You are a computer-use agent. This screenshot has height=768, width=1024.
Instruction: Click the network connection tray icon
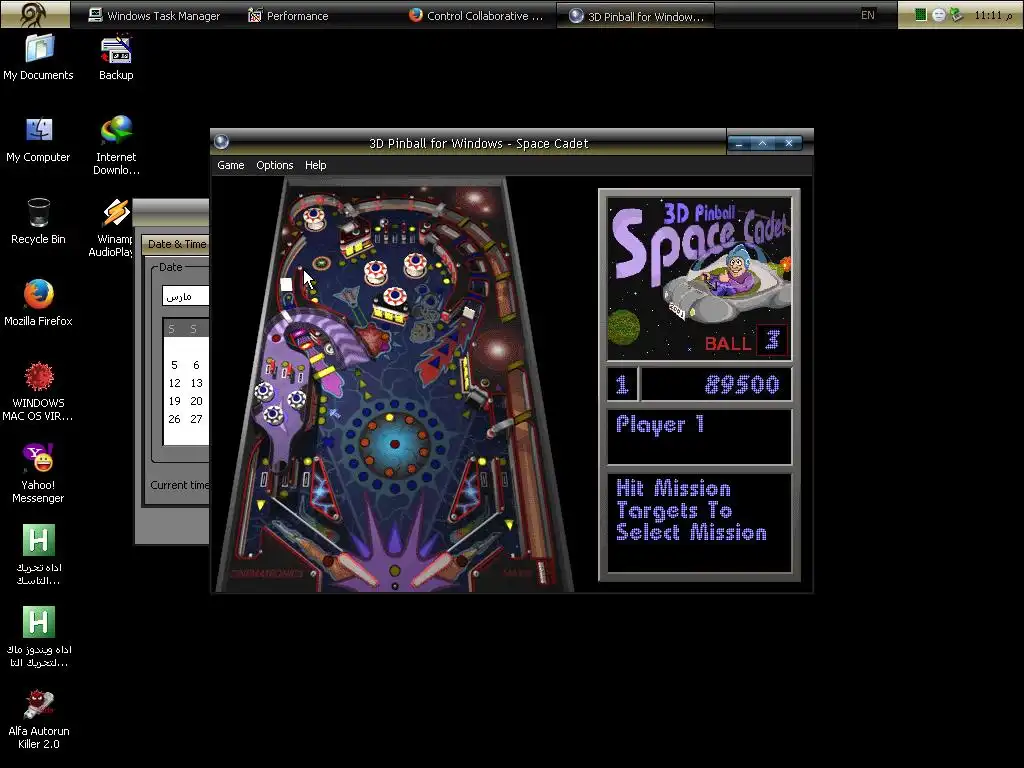tap(956, 14)
